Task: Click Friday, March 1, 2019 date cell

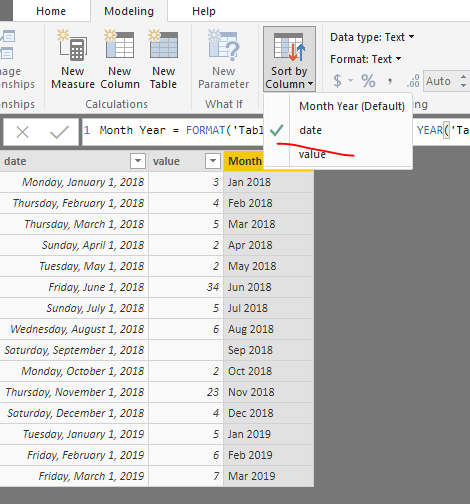Action: click(74, 476)
